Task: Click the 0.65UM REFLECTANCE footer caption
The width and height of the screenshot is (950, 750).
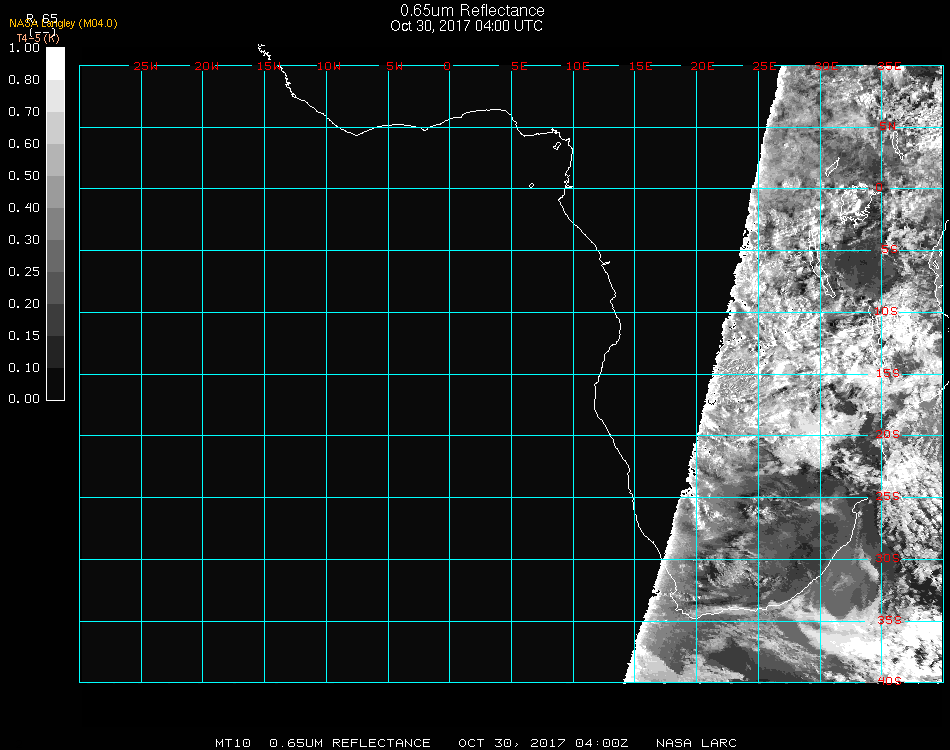Action: point(350,743)
